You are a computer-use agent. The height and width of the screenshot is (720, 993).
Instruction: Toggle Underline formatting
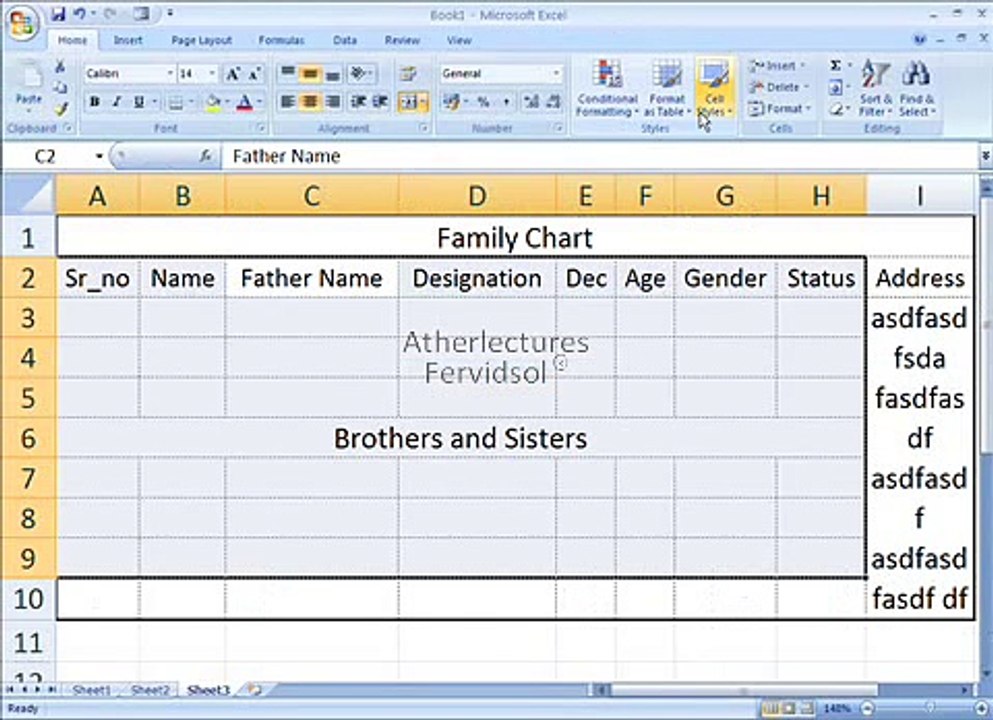(x=139, y=102)
